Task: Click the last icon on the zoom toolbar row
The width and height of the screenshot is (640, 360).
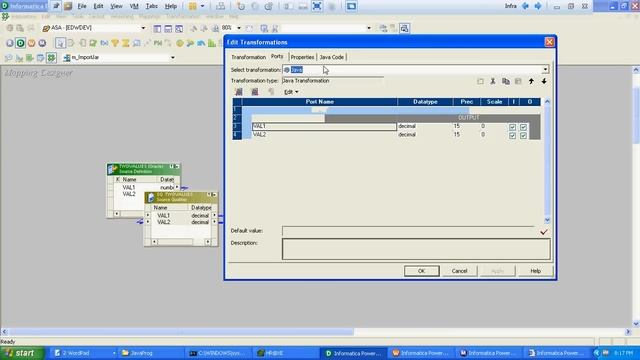Action: [x=404, y=28]
